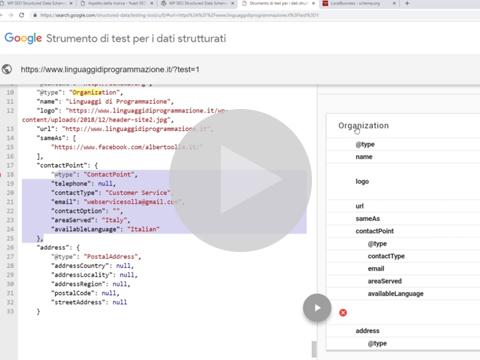
Task: Switch to the Aspetto della ricerca - Yoast tab
Action: coord(117,3)
